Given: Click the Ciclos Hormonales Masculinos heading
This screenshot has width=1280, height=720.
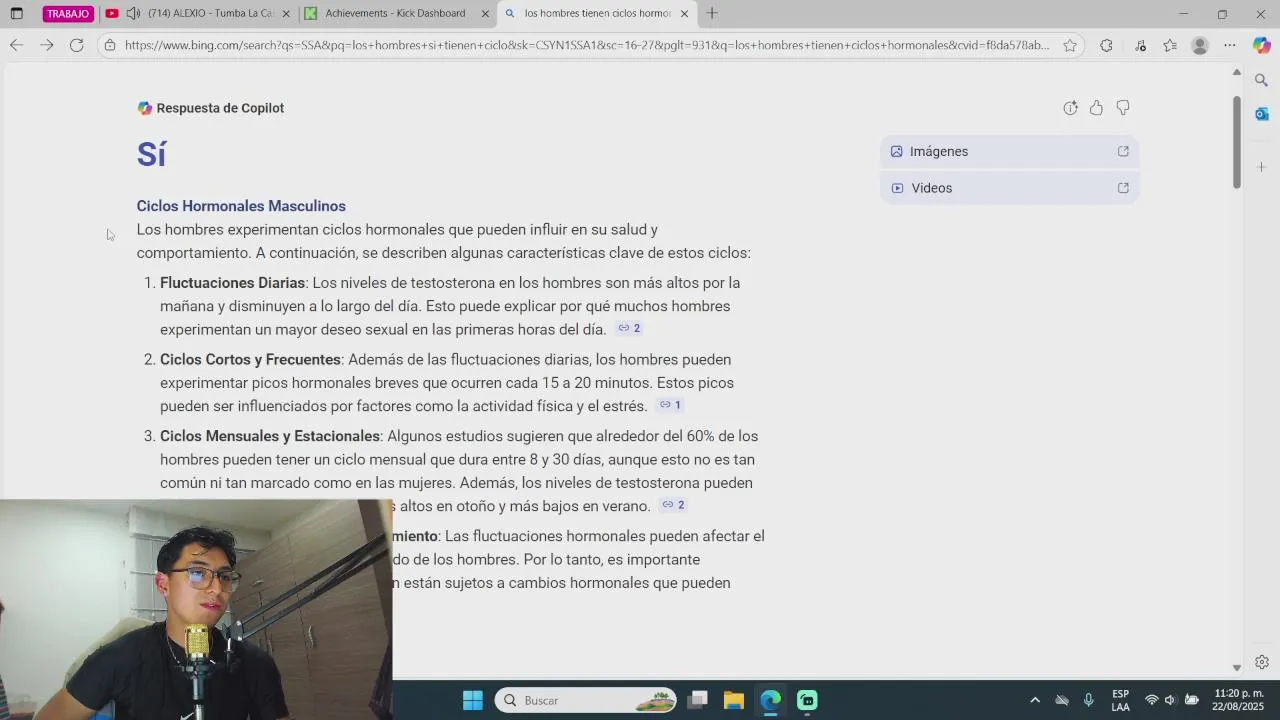Looking at the screenshot, I should pyautogui.click(x=241, y=206).
